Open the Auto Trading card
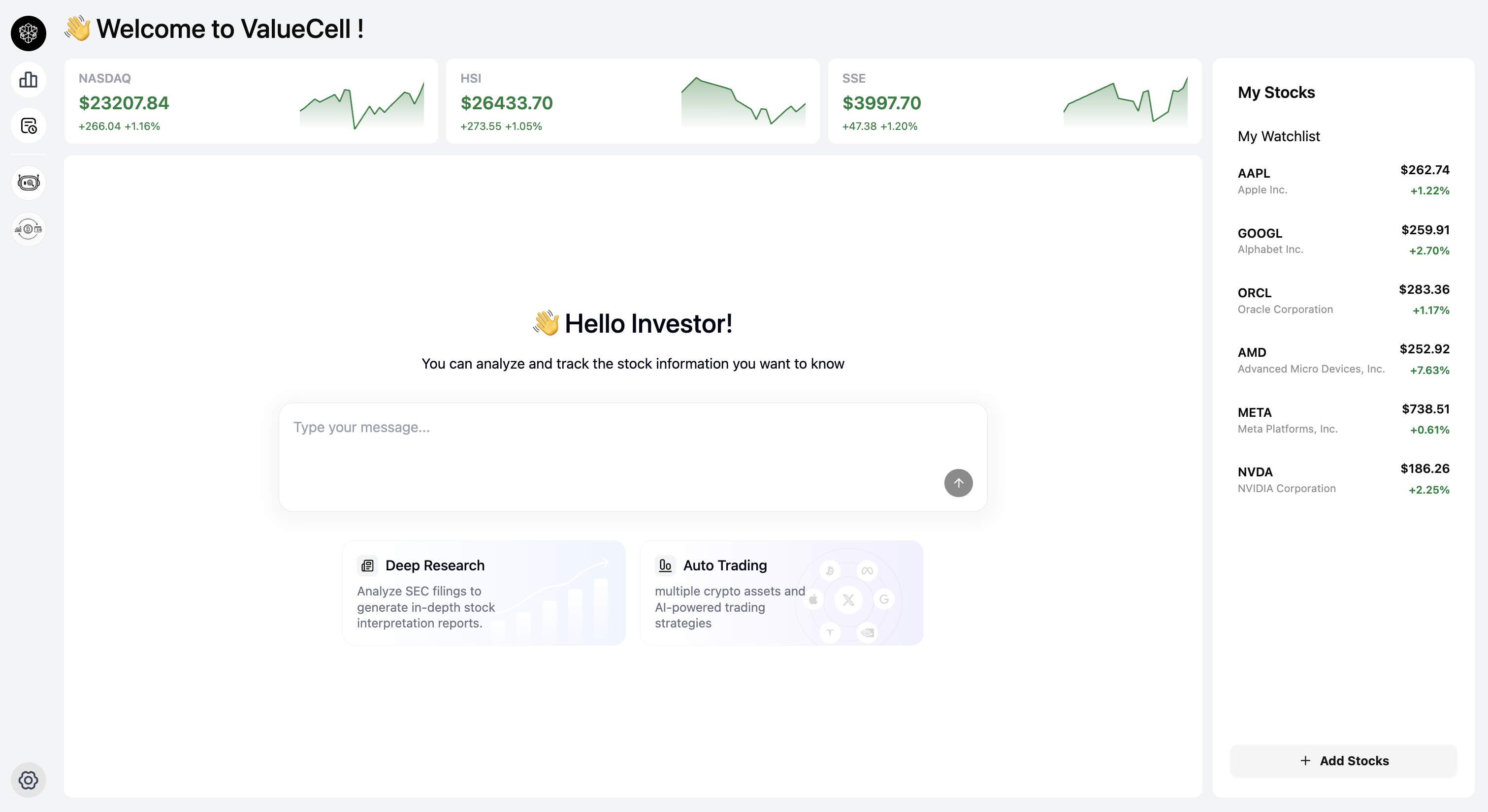1488x812 pixels. click(781, 593)
